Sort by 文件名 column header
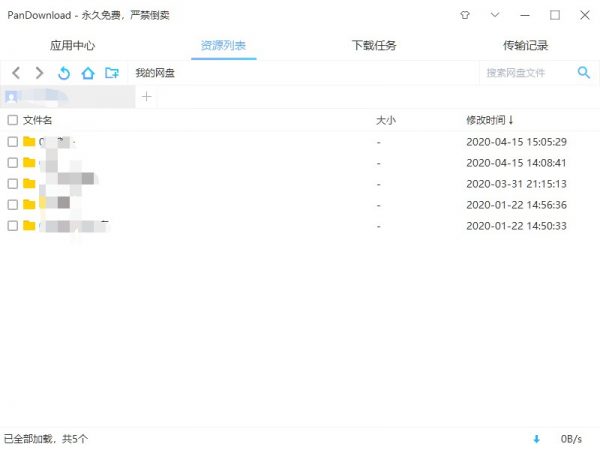Viewport: 600px width, 450px height. [x=38, y=120]
